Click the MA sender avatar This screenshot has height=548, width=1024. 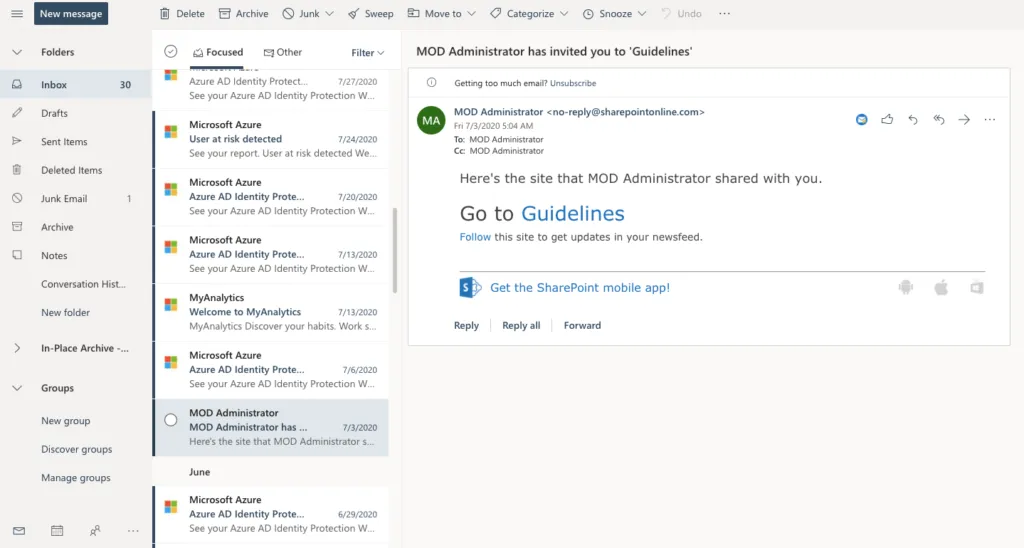tap(431, 120)
